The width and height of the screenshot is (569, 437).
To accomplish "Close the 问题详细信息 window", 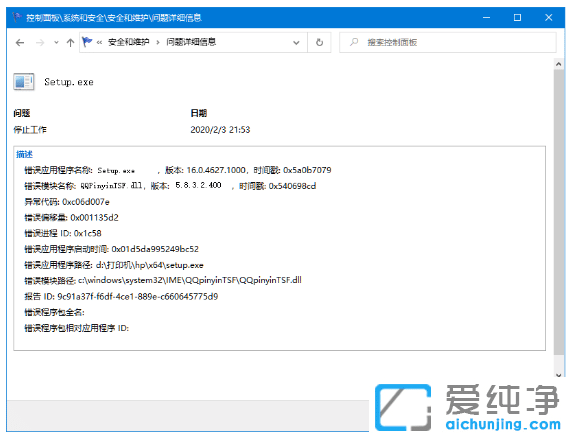I will 549,17.
